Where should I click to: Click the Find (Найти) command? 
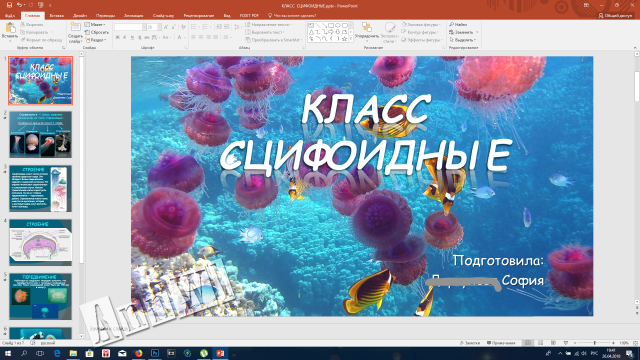(458, 24)
